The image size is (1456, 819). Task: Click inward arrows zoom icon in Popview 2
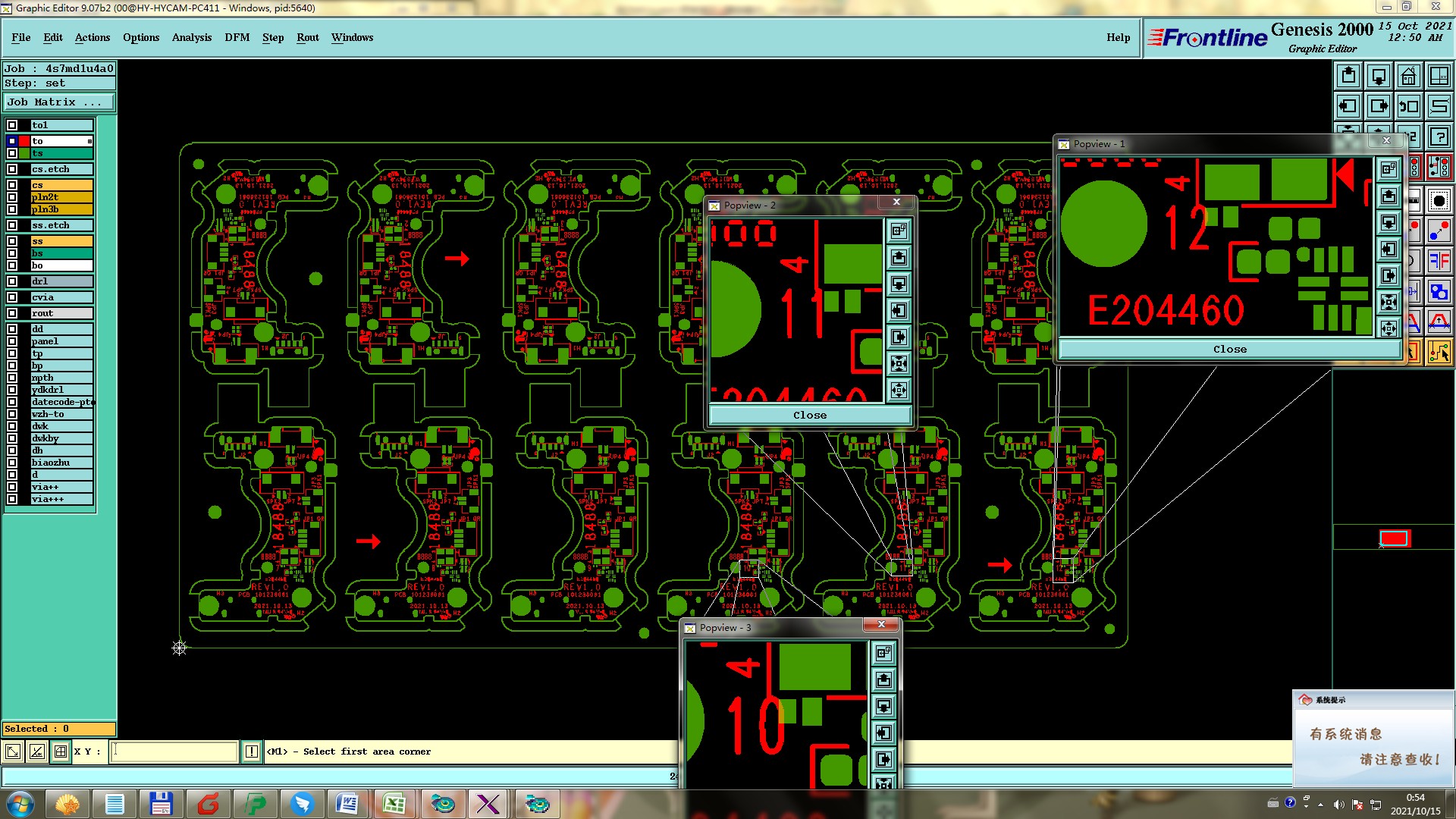click(x=899, y=364)
